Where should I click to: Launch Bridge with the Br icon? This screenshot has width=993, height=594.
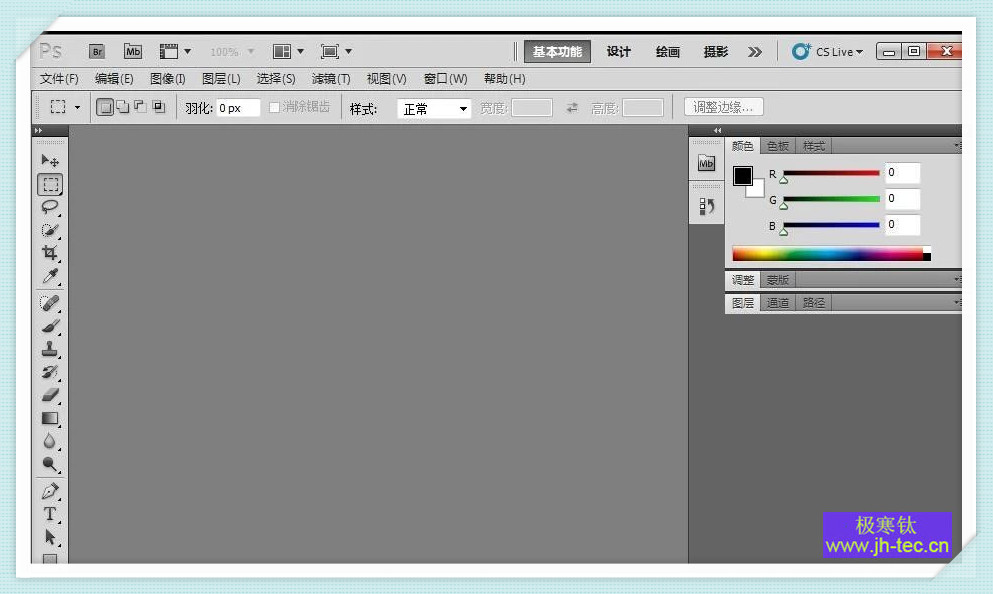click(97, 51)
